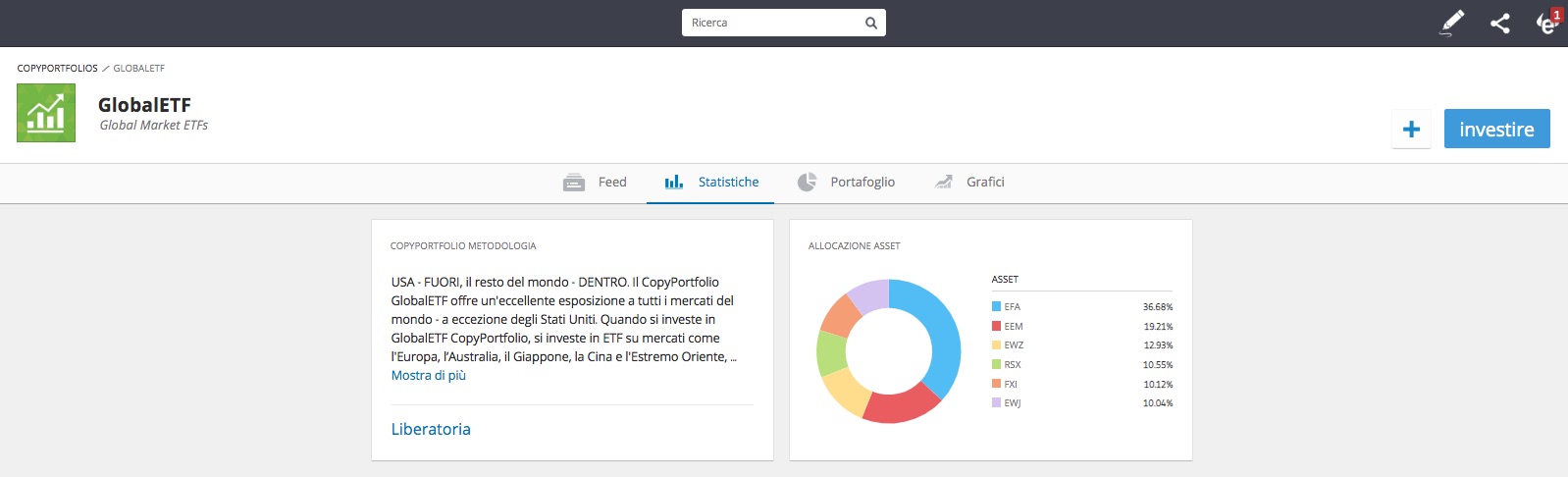Image resolution: width=1568 pixels, height=477 pixels.
Task: Select the RSX asset label
Action: (x=1012, y=365)
